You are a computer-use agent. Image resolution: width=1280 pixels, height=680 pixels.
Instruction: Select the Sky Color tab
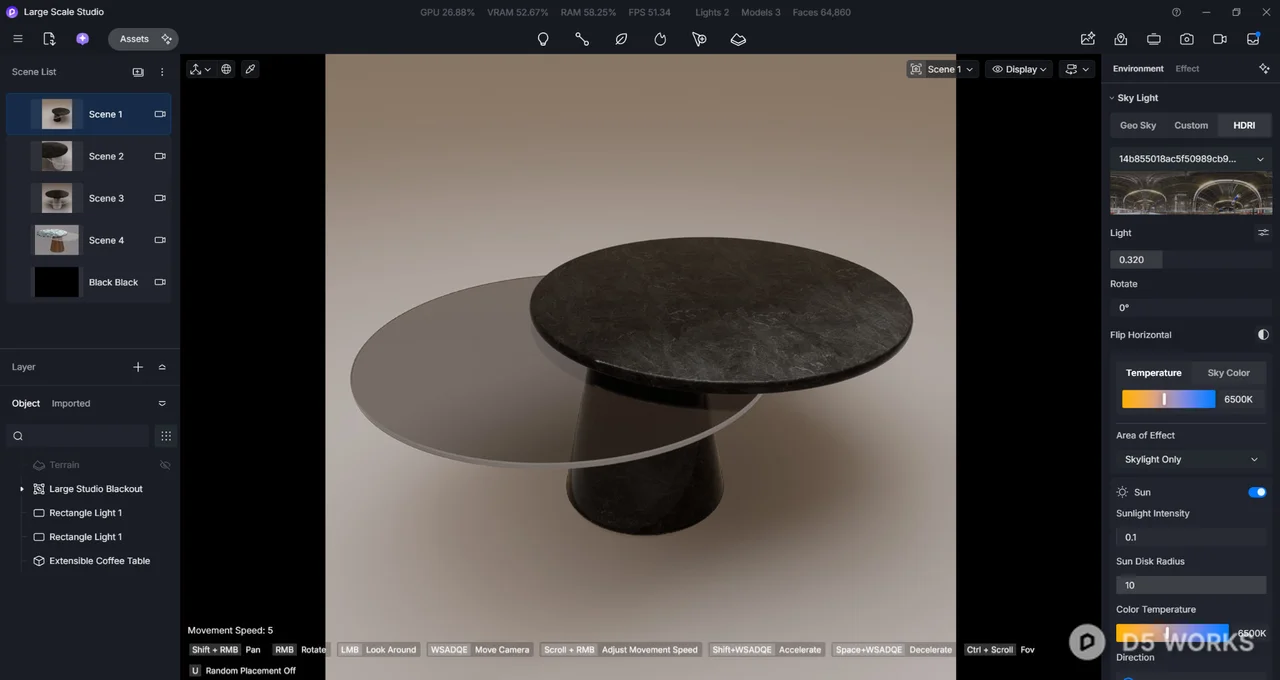1228,373
